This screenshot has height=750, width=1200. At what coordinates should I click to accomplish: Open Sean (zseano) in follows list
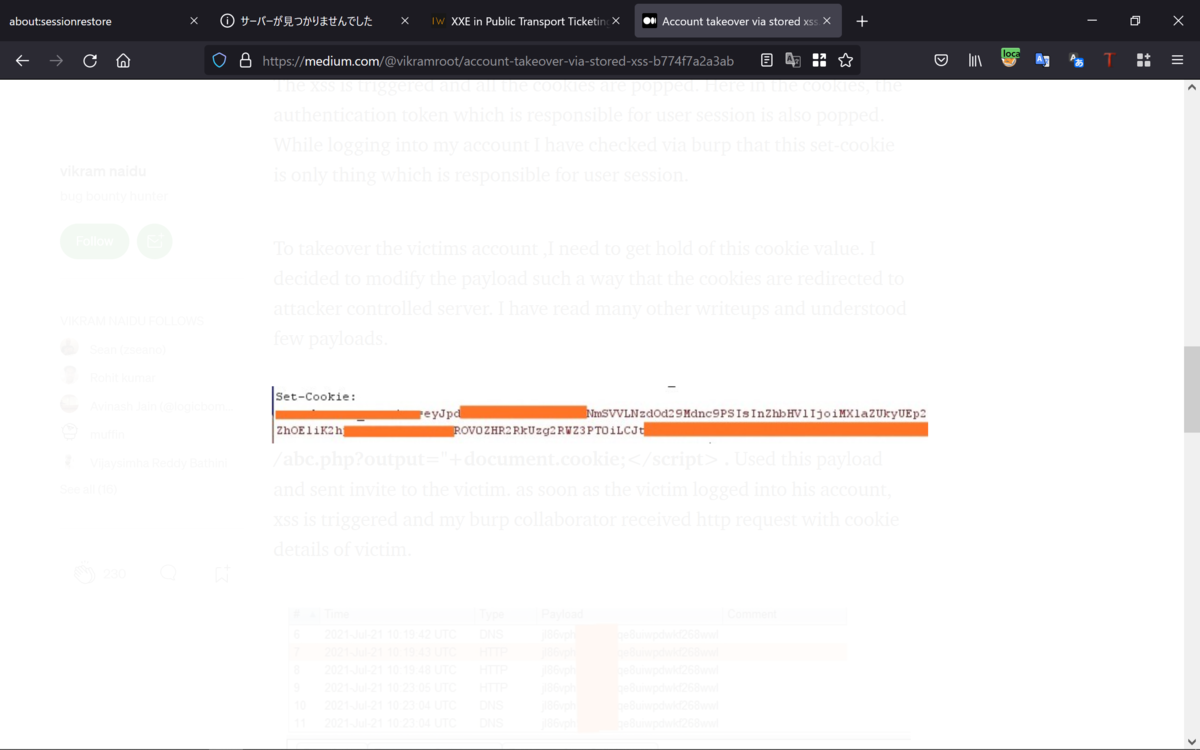click(x=128, y=349)
